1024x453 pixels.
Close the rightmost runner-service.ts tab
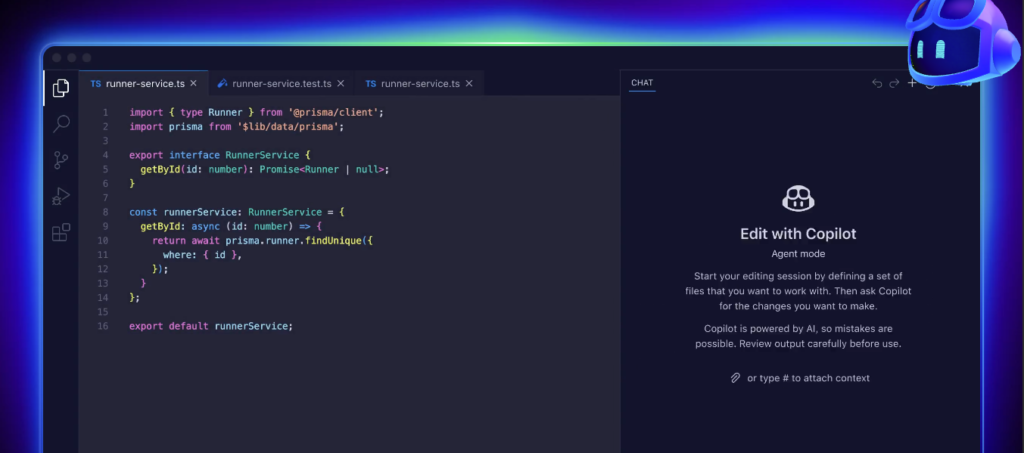(x=469, y=84)
